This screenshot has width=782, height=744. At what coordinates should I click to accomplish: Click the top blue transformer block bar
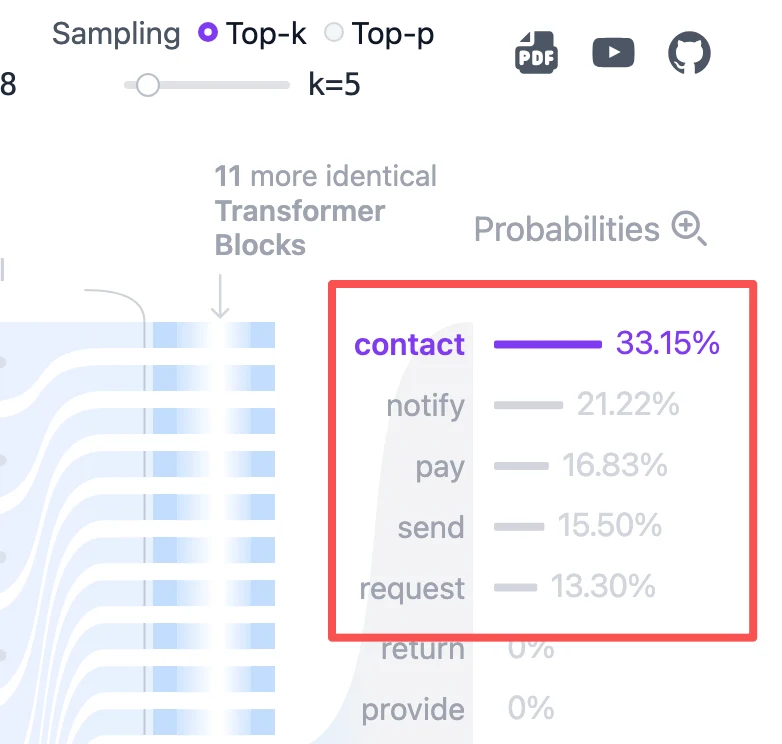click(214, 335)
